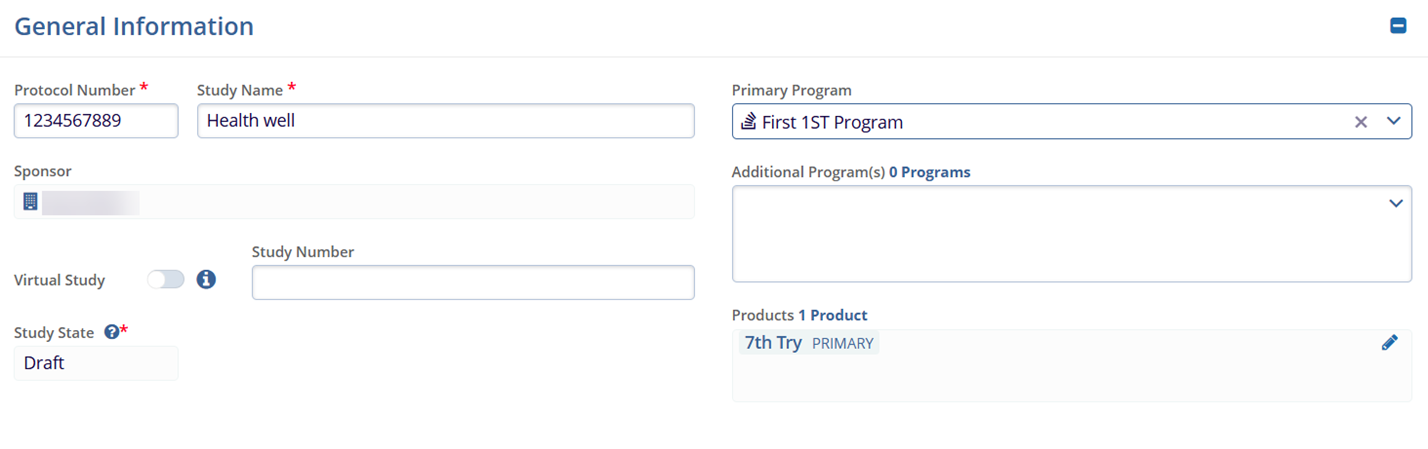Click the First 1ST Program stack icon
1428x449 pixels.
click(x=749, y=122)
